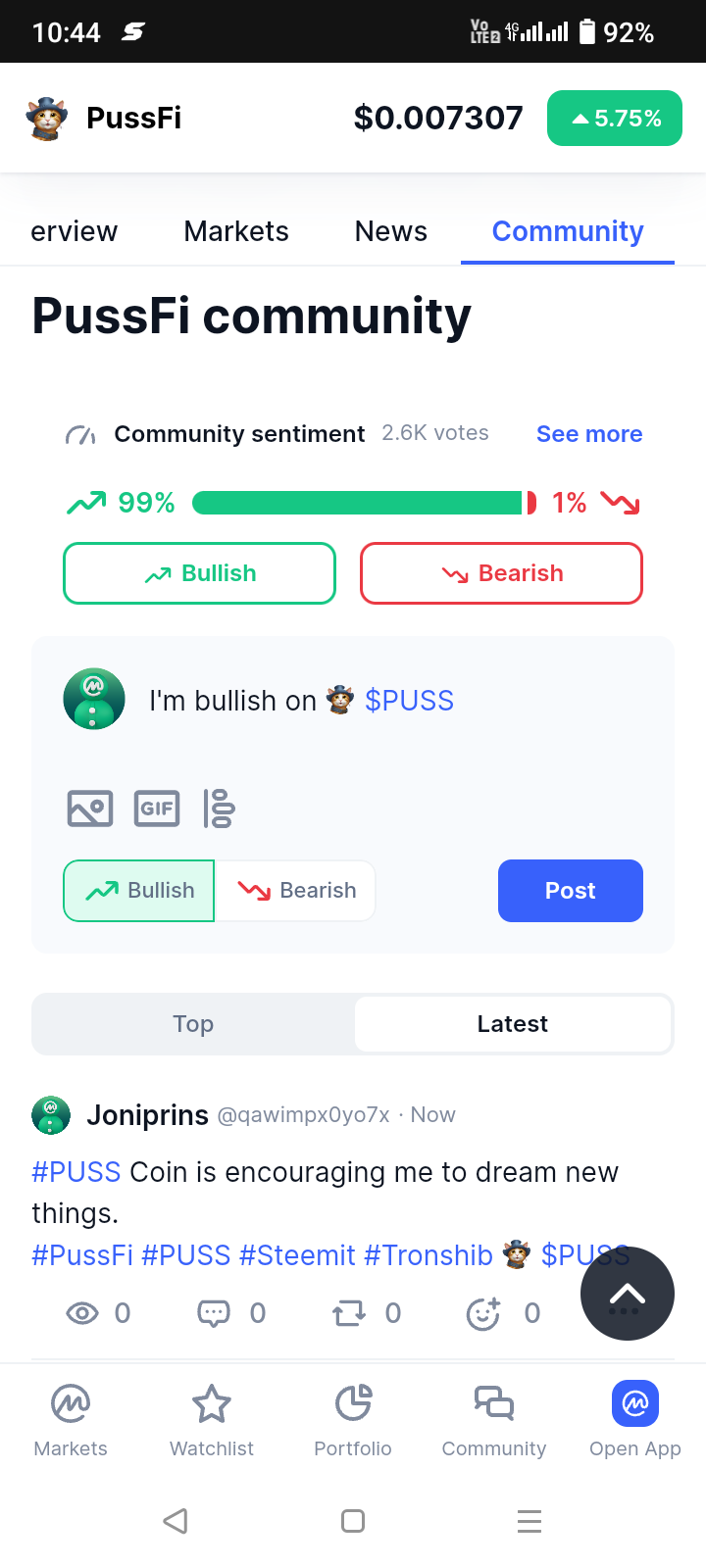Add a poll using the poll icon
Image resolution: width=706 pixels, height=1568 pixels.
[219, 808]
